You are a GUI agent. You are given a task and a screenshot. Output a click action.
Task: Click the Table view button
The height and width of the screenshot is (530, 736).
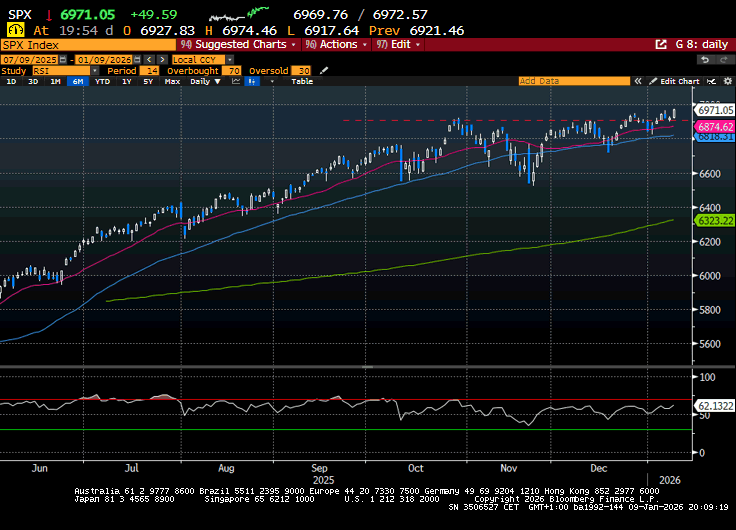click(x=300, y=81)
